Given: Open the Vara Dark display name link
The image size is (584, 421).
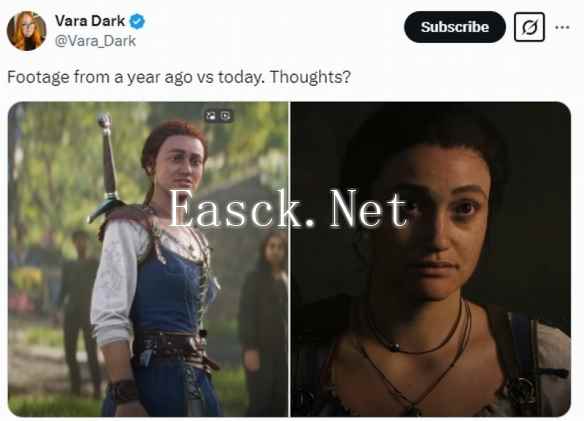Looking at the screenshot, I should point(90,21).
